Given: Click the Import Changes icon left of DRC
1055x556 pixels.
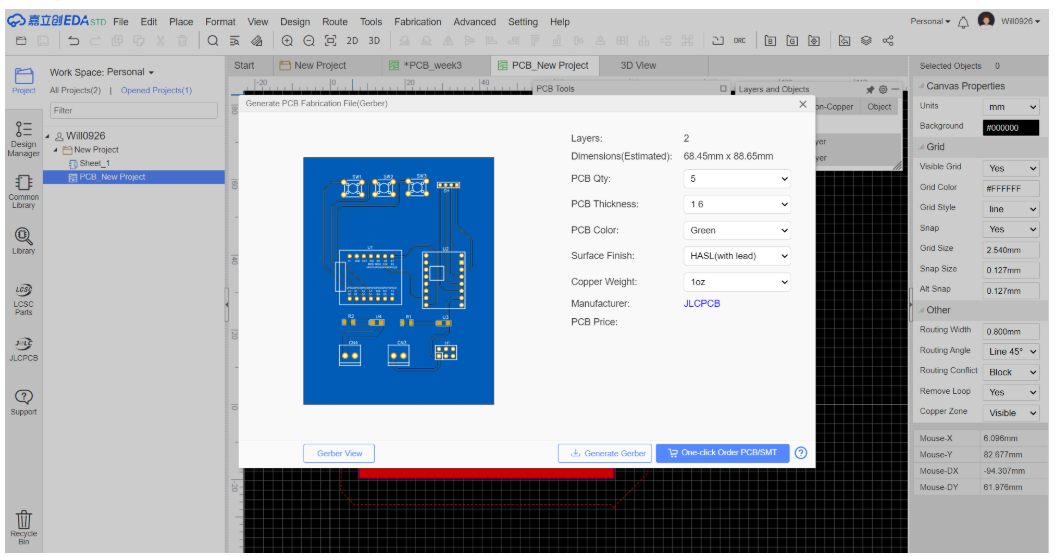Looking at the screenshot, I should pos(718,41).
